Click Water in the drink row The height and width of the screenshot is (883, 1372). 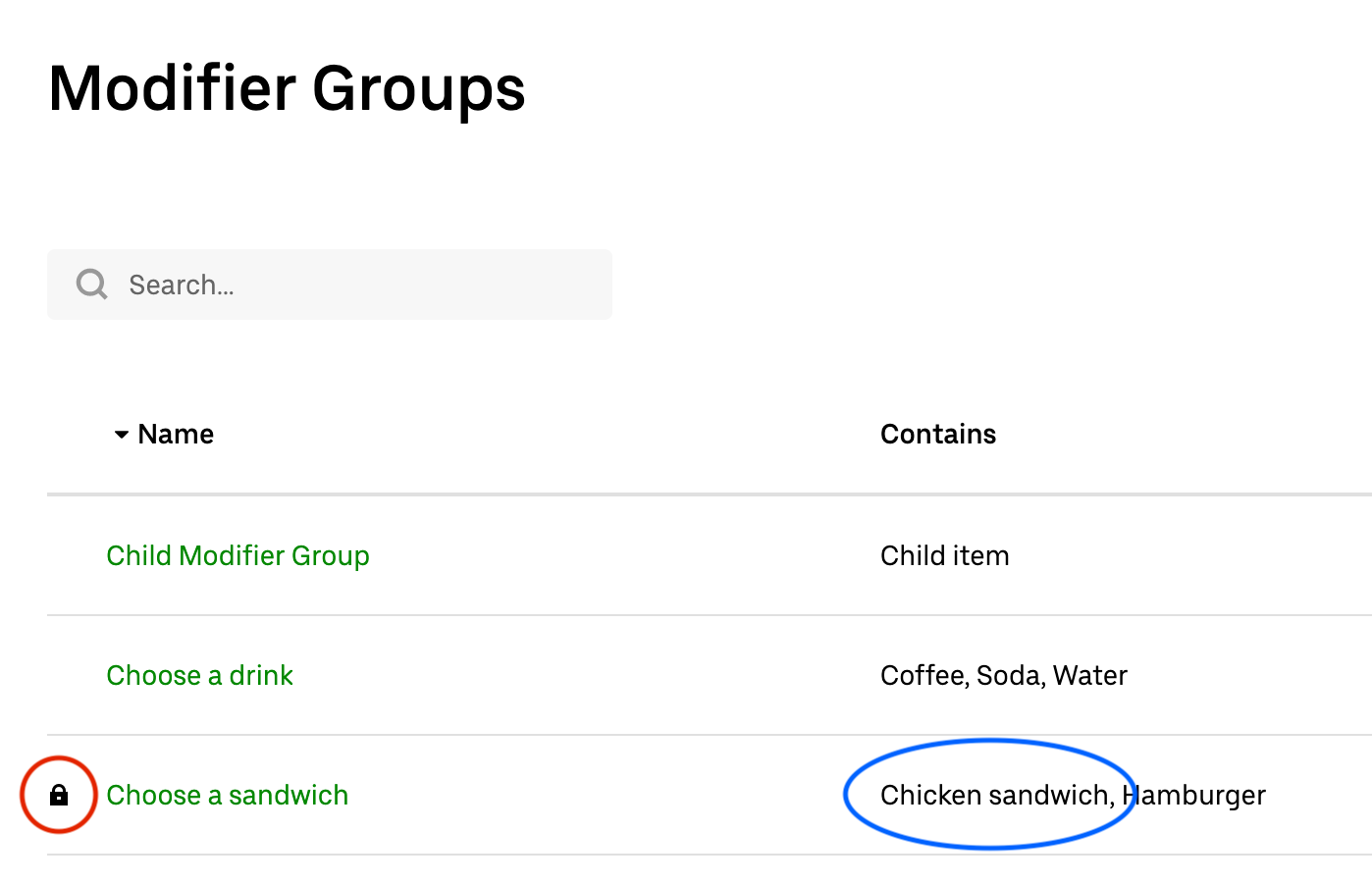click(1090, 676)
